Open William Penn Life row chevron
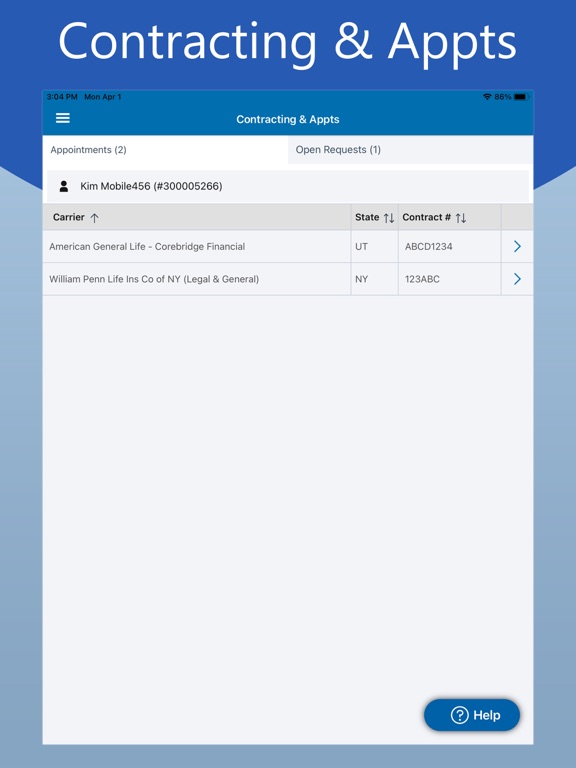 point(517,279)
